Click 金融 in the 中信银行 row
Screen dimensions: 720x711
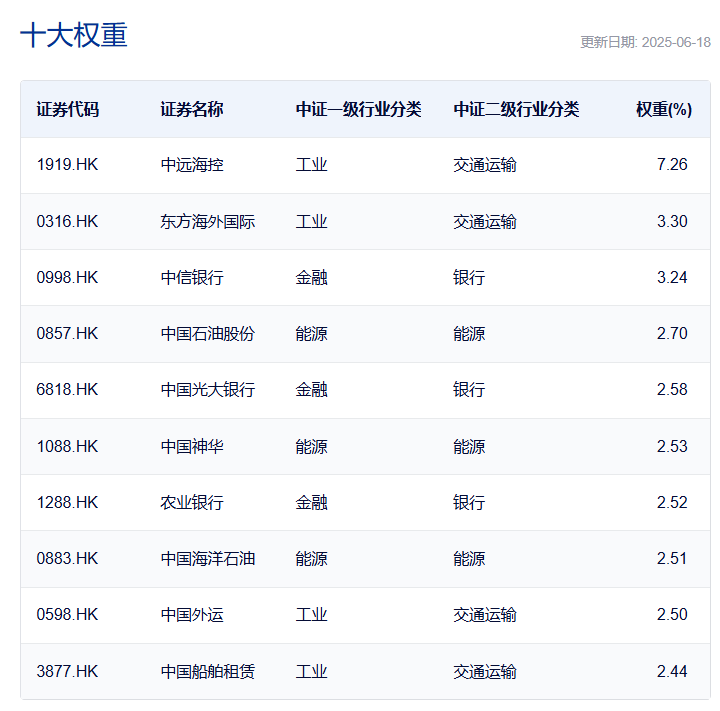pyautogui.click(x=311, y=278)
